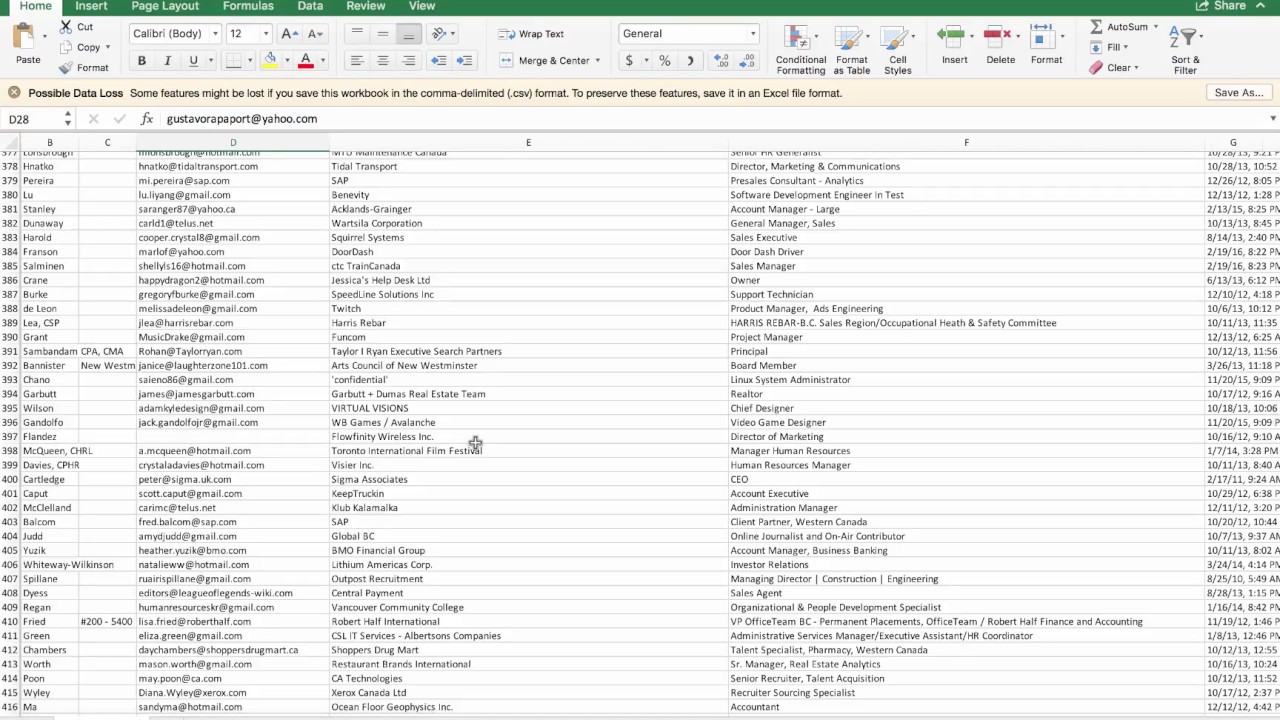Click the Cut scissors icon
1280x720 pixels.
[x=65, y=27]
